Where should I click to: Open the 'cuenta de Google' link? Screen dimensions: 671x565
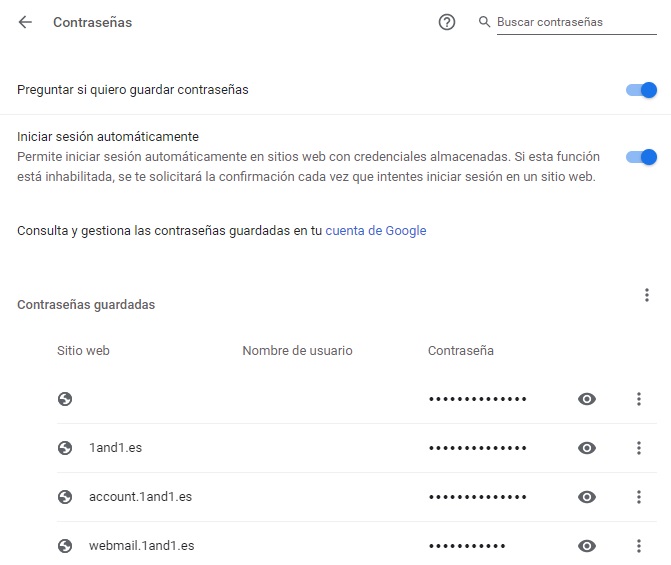[x=376, y=231]
